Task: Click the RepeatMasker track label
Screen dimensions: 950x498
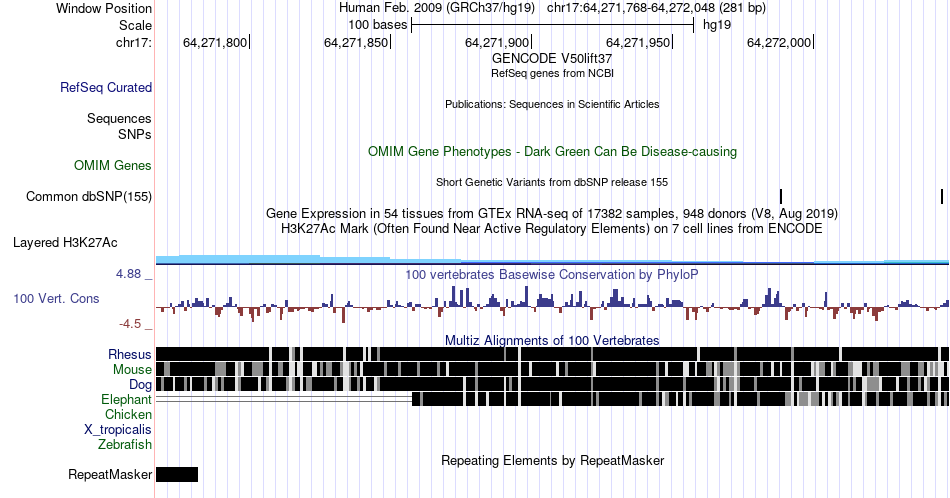Action: [110, 474]
